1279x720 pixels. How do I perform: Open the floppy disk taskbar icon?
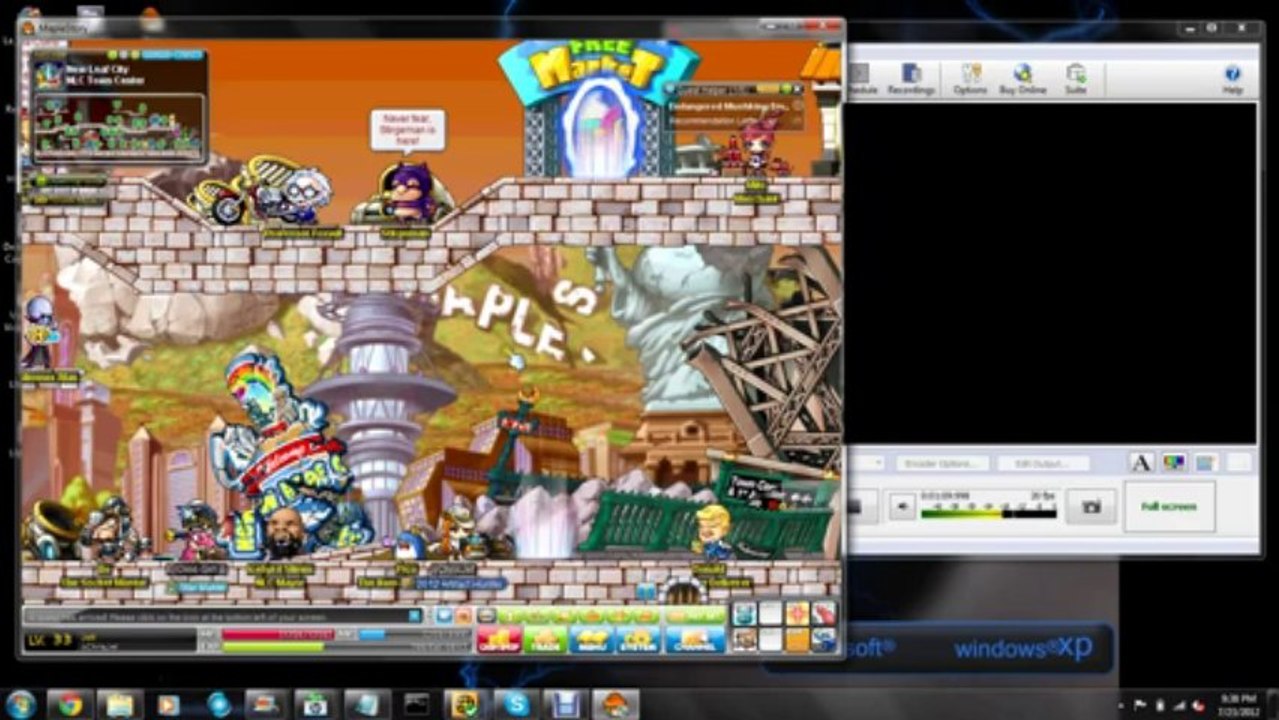(567, 704)
